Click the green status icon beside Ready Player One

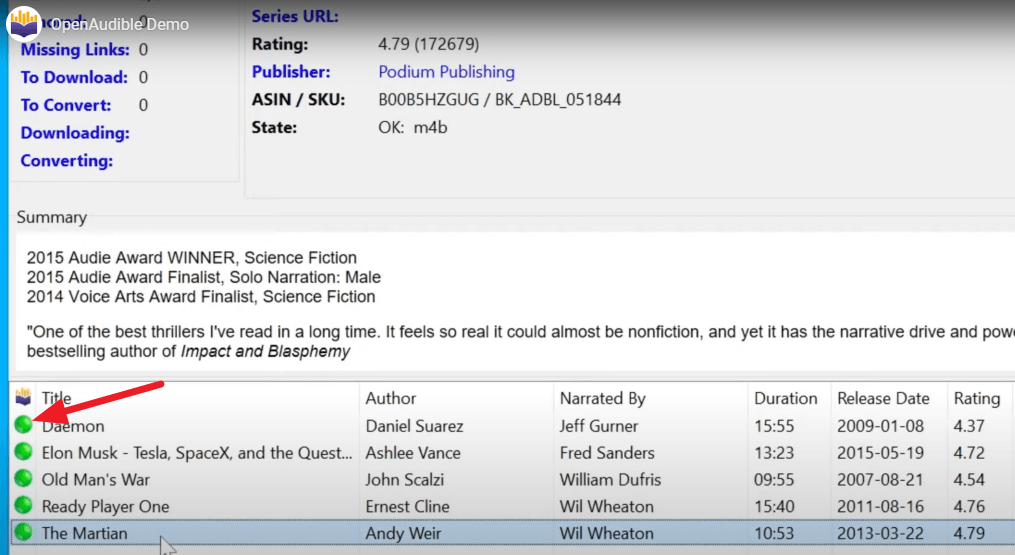23,505
